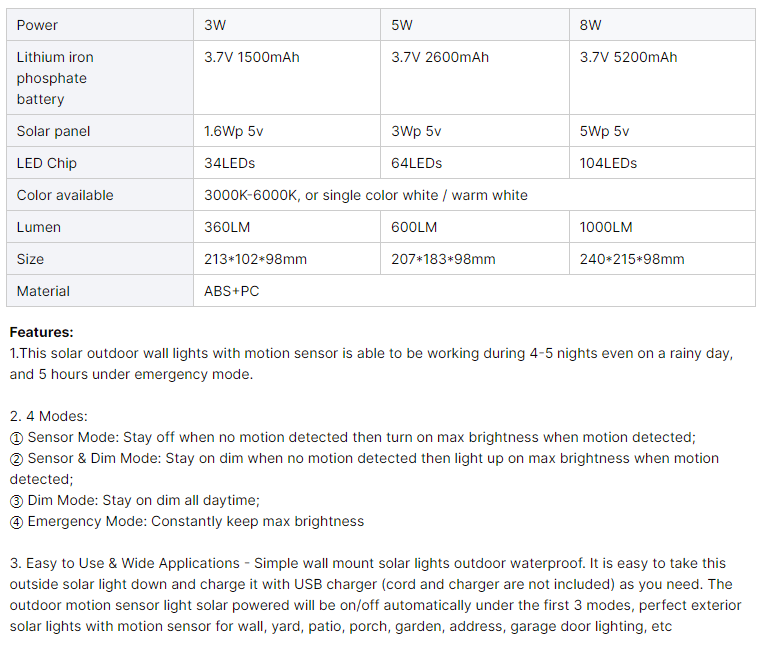Select the 3000K-6000K color description cell
The image size is (773, 657).
tap(474, 195)
